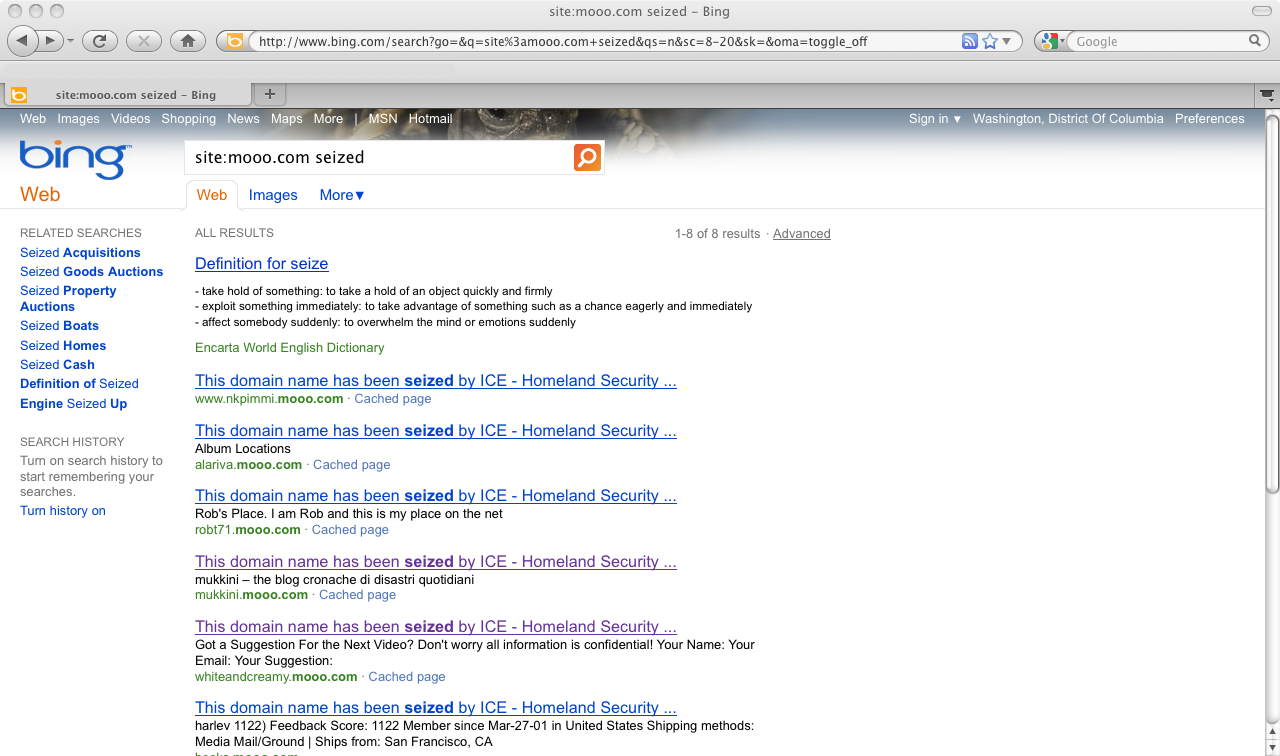The width and height of the screenshot is (1280, 756).
Task: Click Seized Boats related search
Action: [59, 326]
